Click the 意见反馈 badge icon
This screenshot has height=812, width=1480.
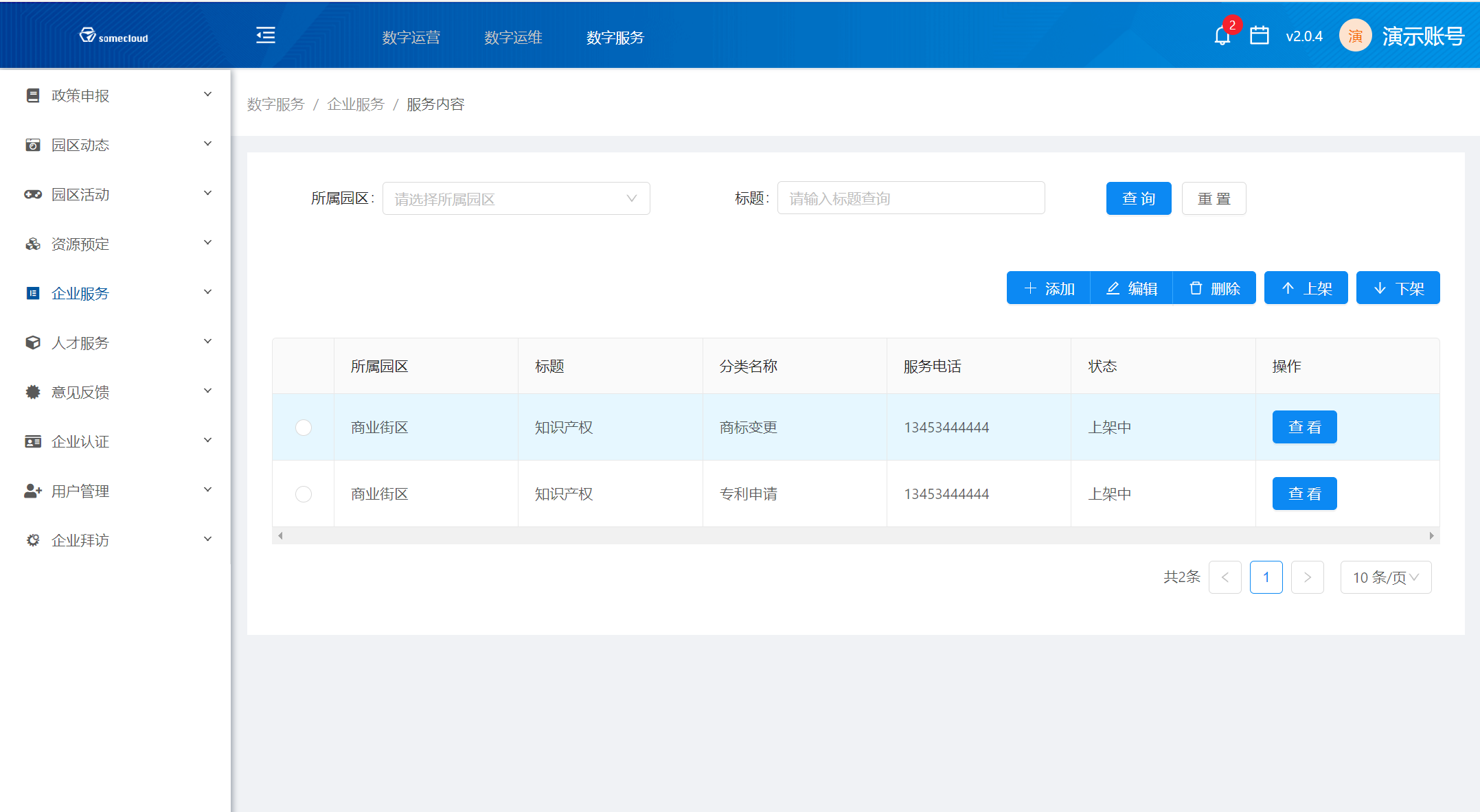32,392
